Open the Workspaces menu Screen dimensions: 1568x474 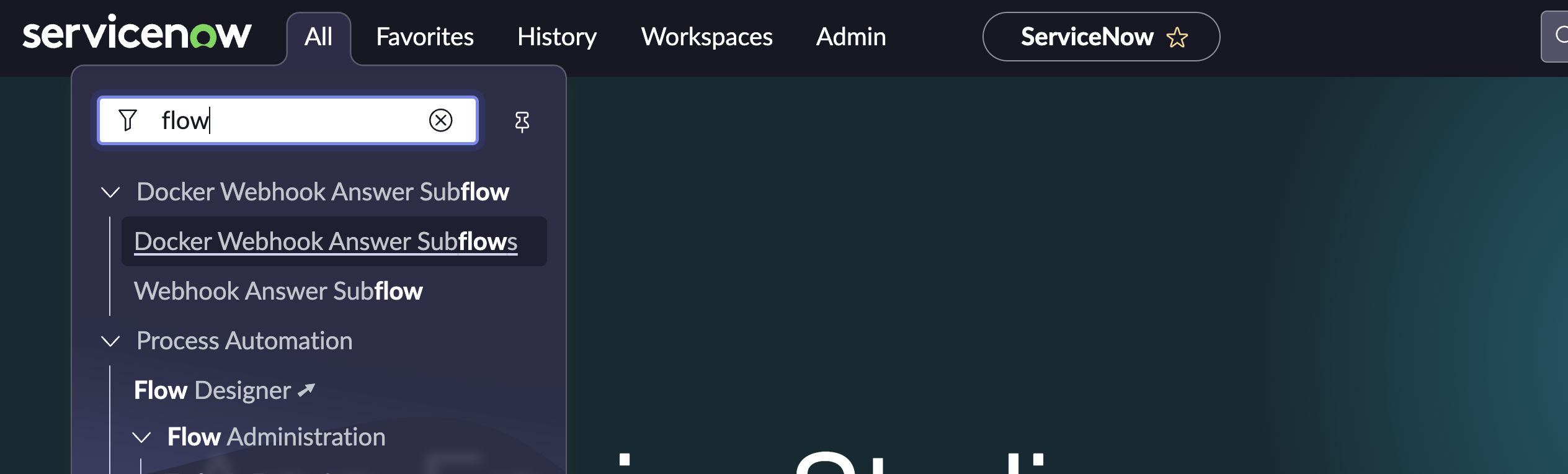[x=706, y=37]
